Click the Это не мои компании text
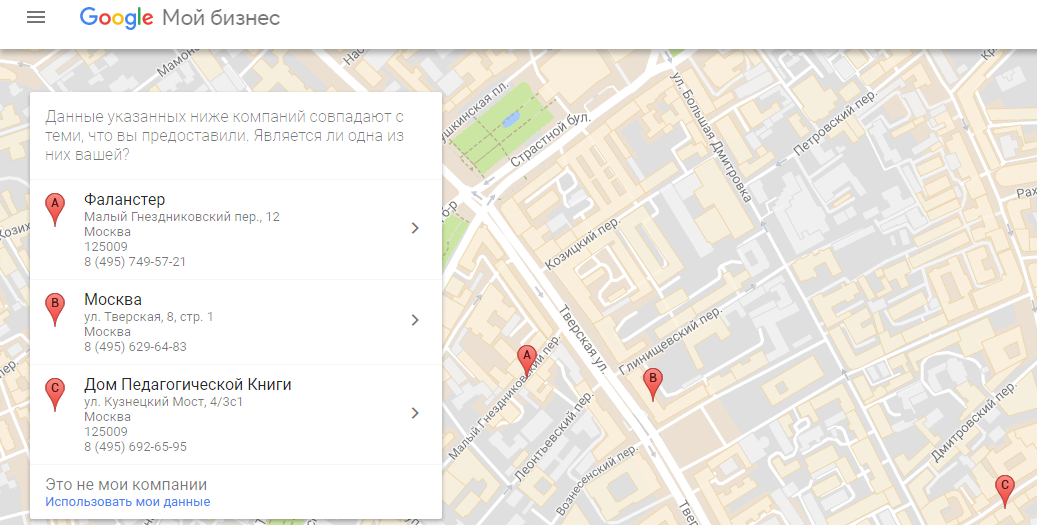The width and height of the screenshot is (1037, 525). click(126, 485)
